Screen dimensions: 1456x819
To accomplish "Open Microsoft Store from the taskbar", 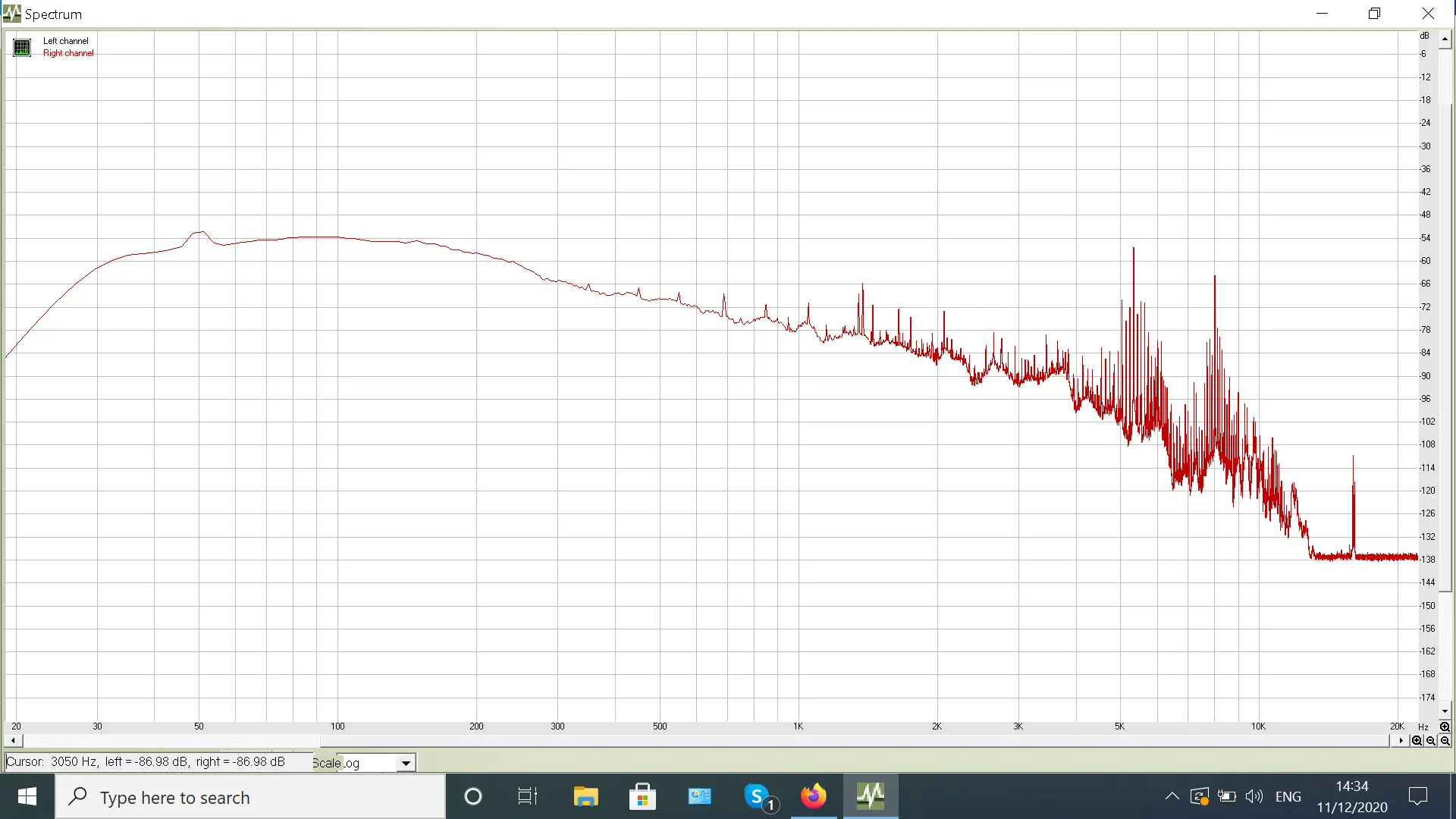I will pyautogui.click(x=642, y=797).
